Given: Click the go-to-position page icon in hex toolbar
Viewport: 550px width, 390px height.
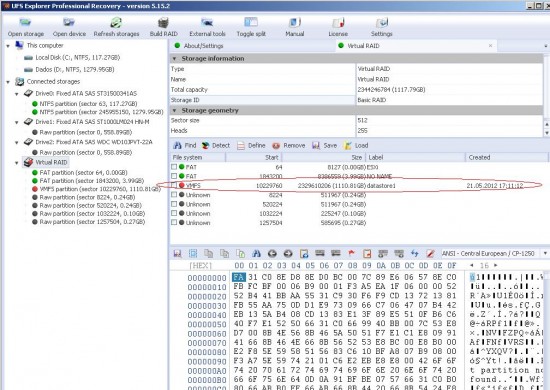Looking at the screenshot, I should [x=304, y=254].
